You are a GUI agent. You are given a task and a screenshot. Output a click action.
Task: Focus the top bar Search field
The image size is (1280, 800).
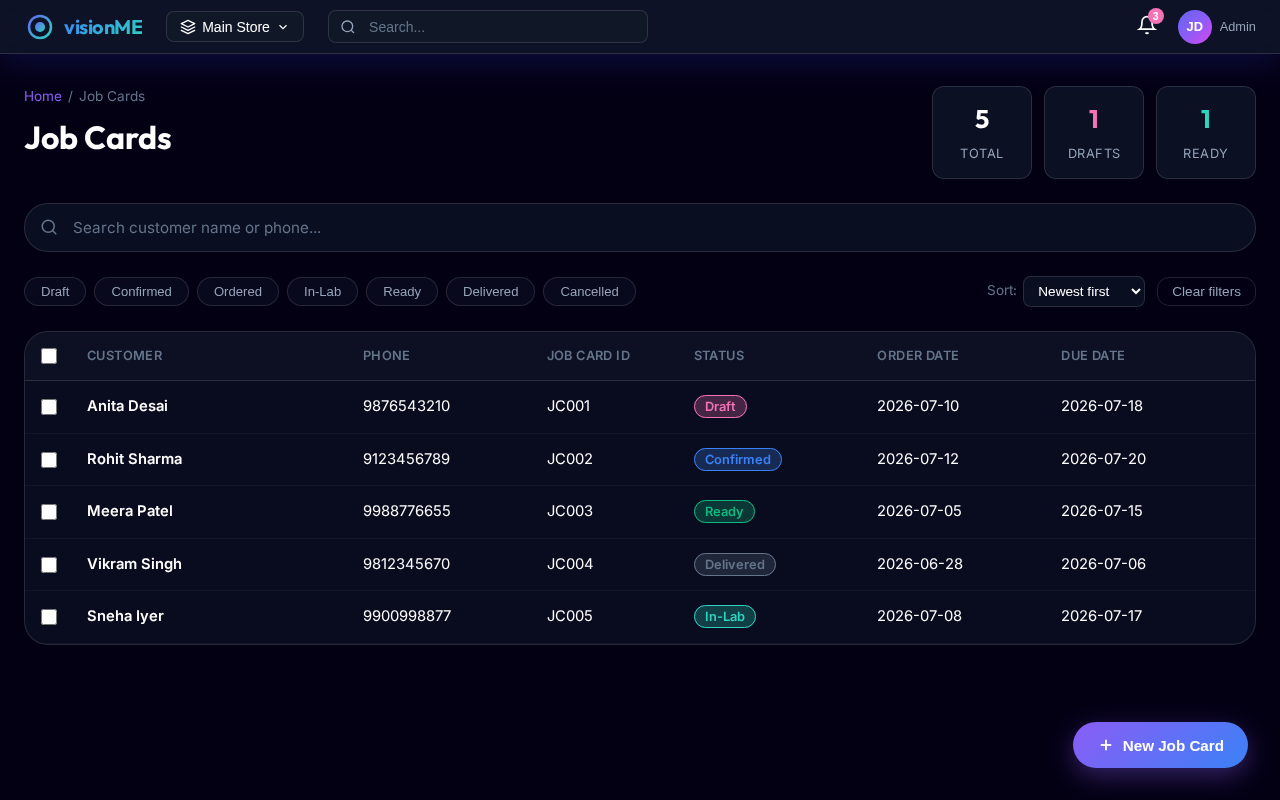pos(488,27)
